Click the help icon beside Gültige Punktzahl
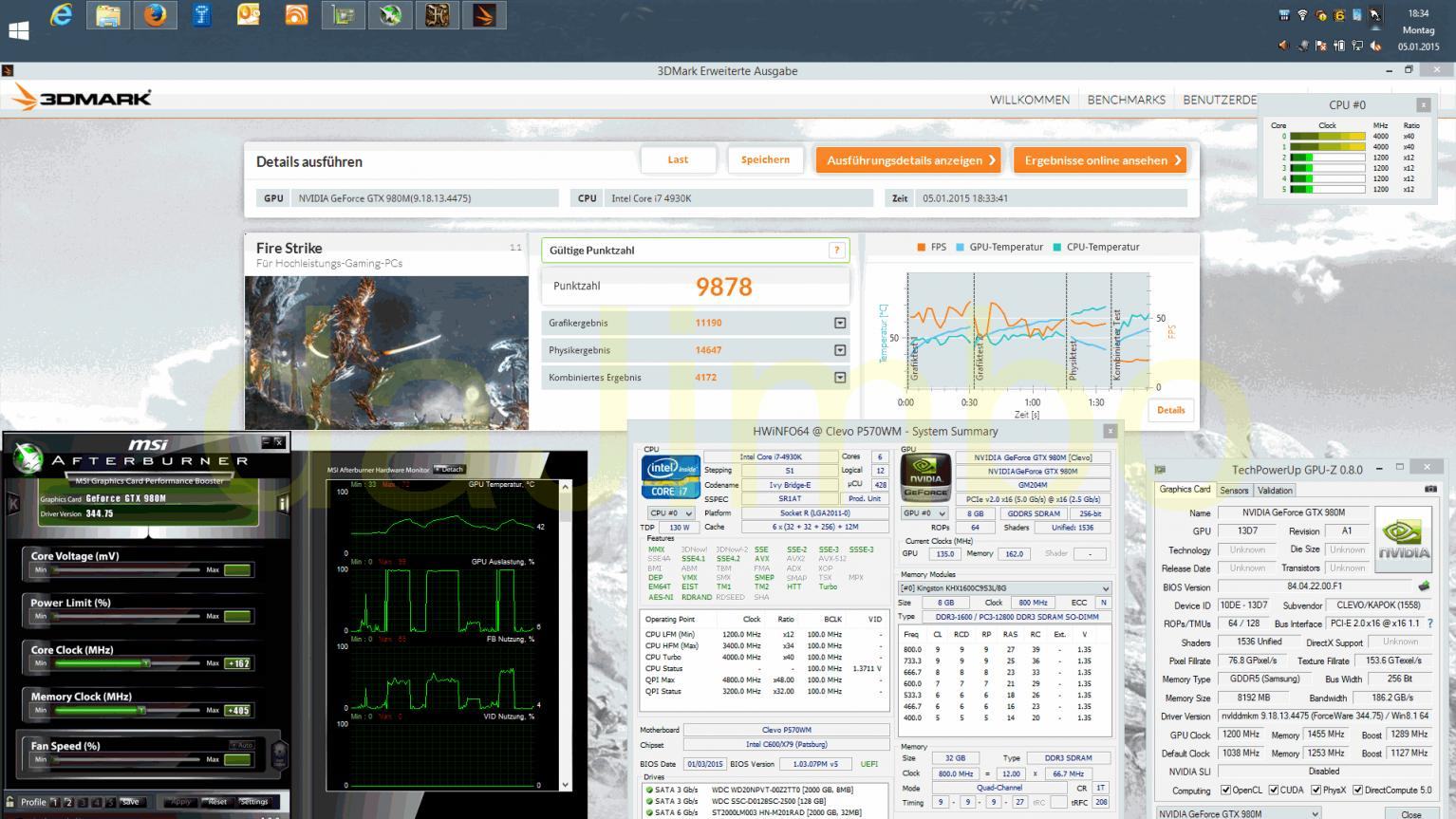This screenshot has width=1456, height=819. [x=836, y=251]
